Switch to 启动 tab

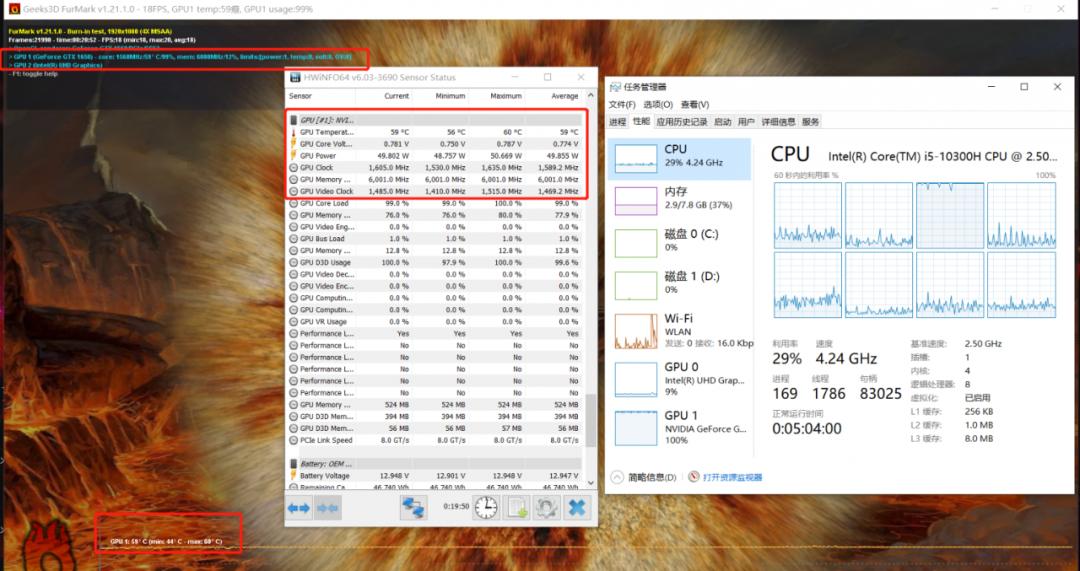pyautogui.click(x=722, y=122)
